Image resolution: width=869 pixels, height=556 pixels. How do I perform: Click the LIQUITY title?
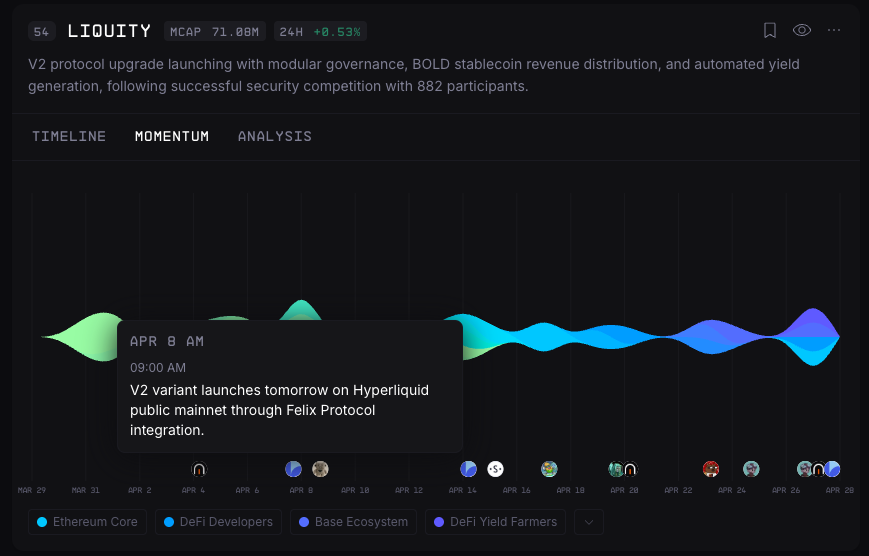109,31
